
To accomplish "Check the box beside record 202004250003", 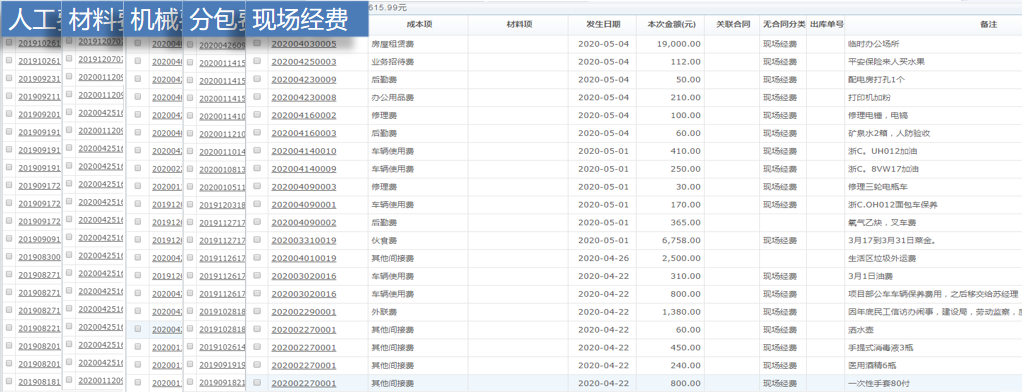I will coord(257,61).
